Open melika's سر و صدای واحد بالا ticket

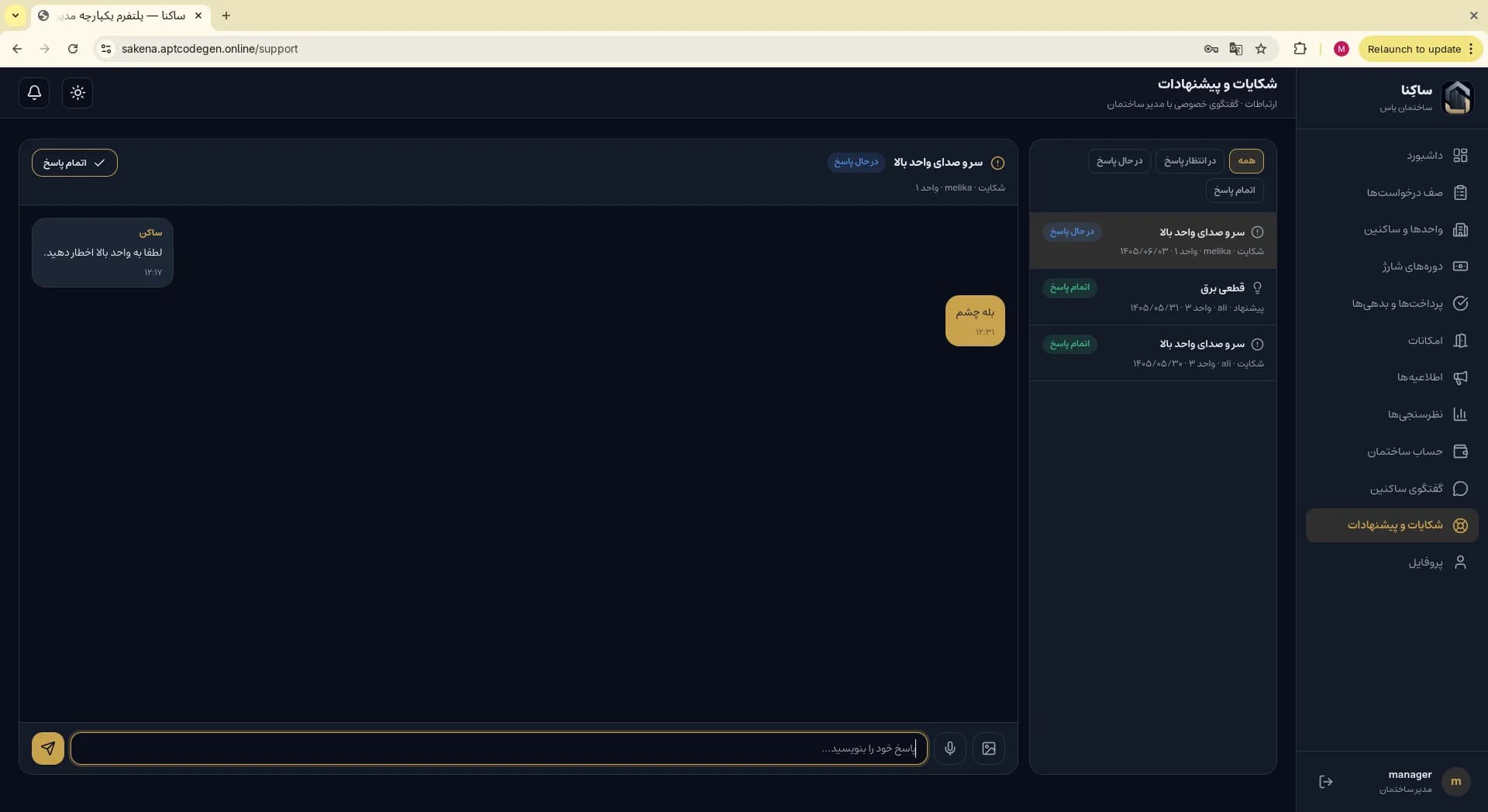click(1152, 241)
